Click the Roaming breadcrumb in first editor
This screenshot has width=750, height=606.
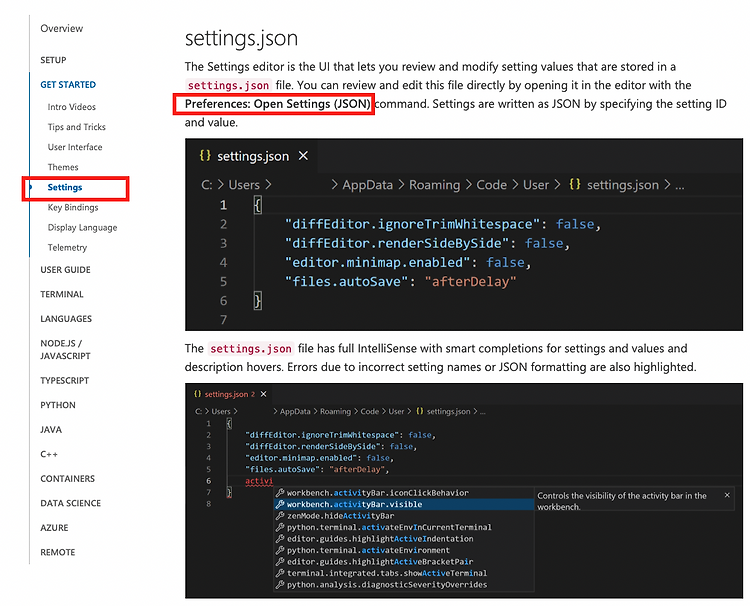434,185
